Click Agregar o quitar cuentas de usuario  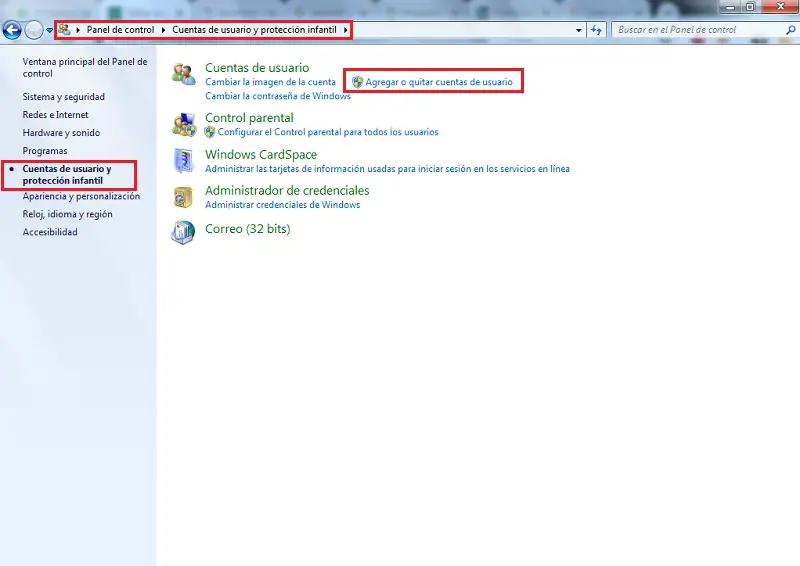(x=439, y=82)
